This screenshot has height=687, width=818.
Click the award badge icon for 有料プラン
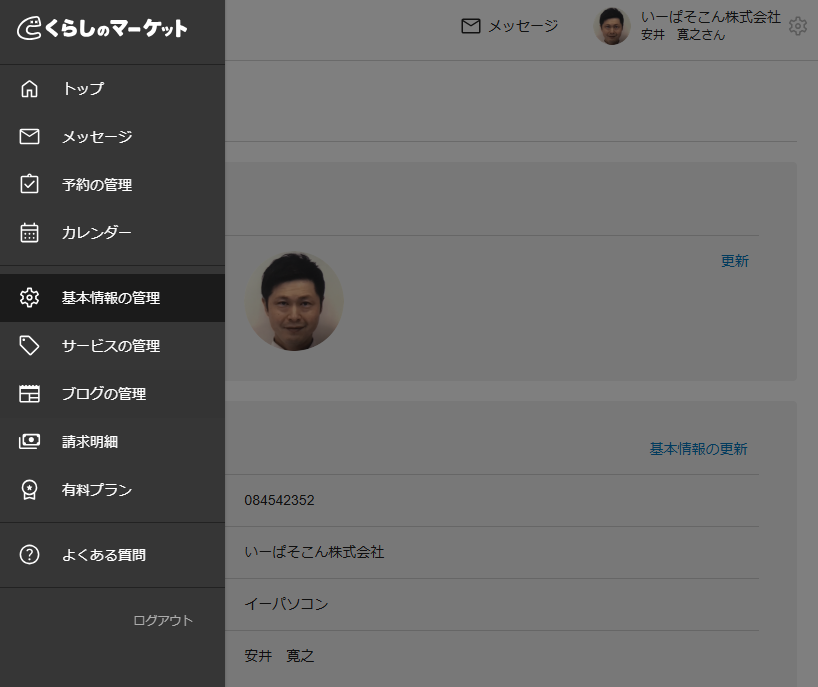point(30,490)
